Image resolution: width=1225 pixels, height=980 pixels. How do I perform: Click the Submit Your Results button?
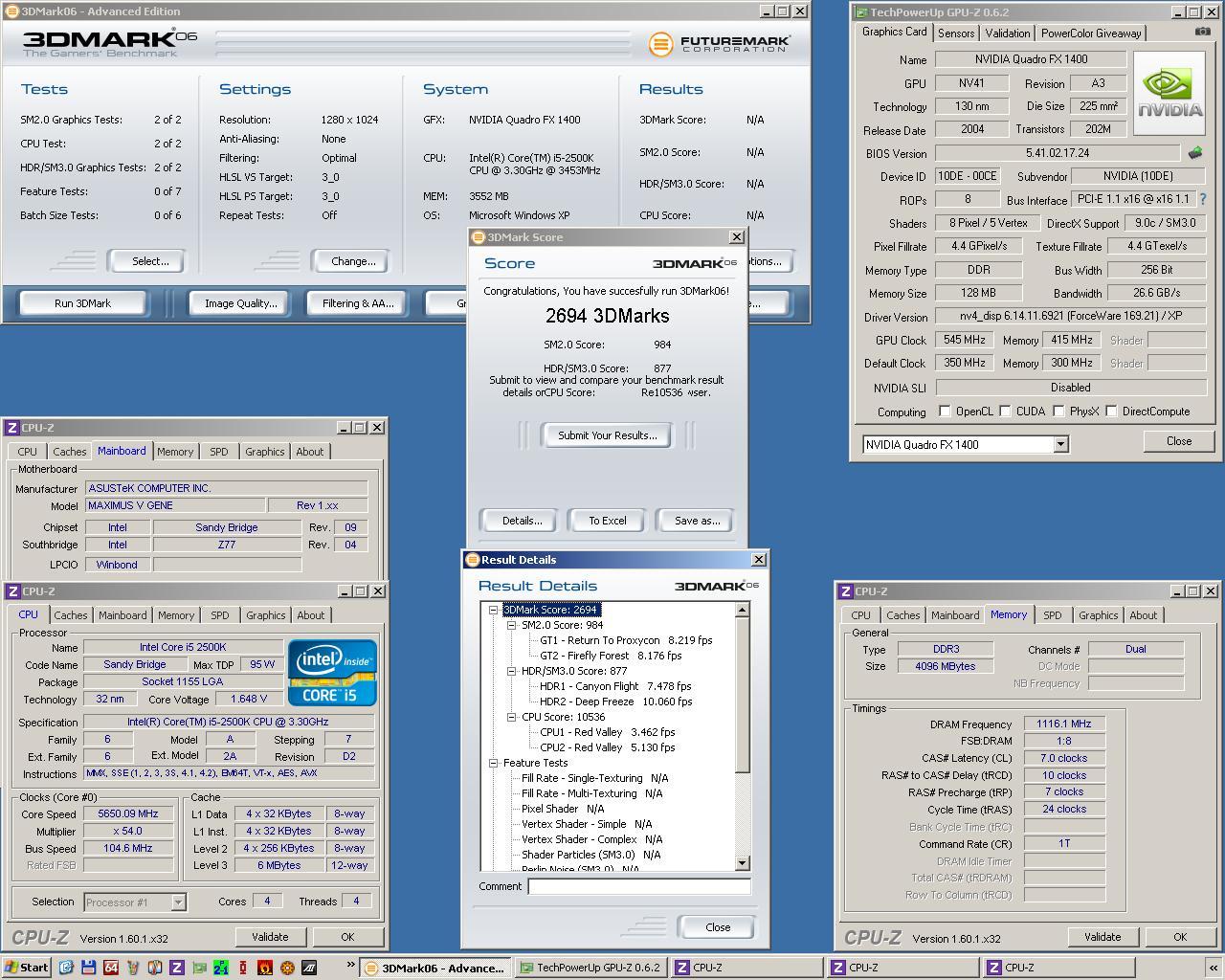pos(608,435)
